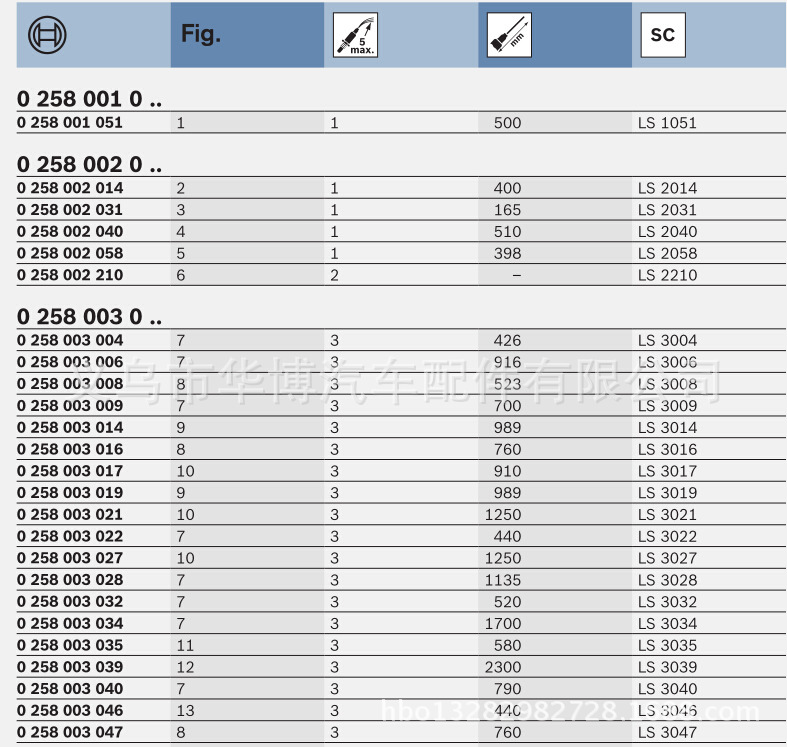Select part number '0 258 003 017'

70,471
